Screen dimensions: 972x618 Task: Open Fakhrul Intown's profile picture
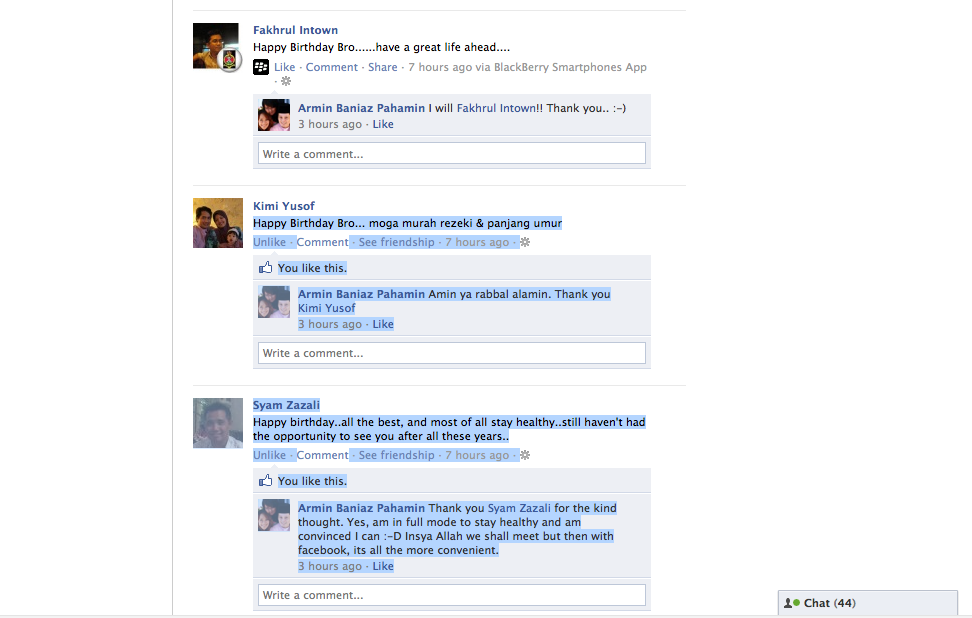point(216,46)
